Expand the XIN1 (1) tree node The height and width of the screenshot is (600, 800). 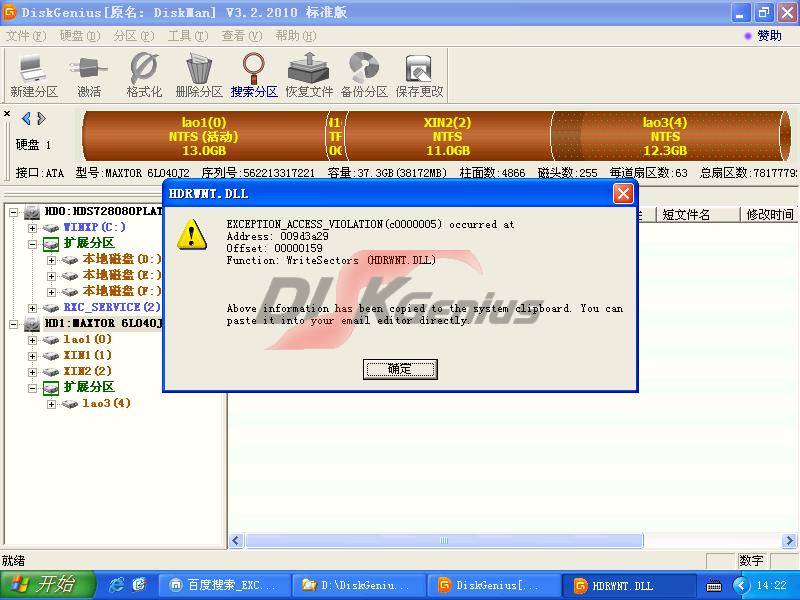(33, 356)
